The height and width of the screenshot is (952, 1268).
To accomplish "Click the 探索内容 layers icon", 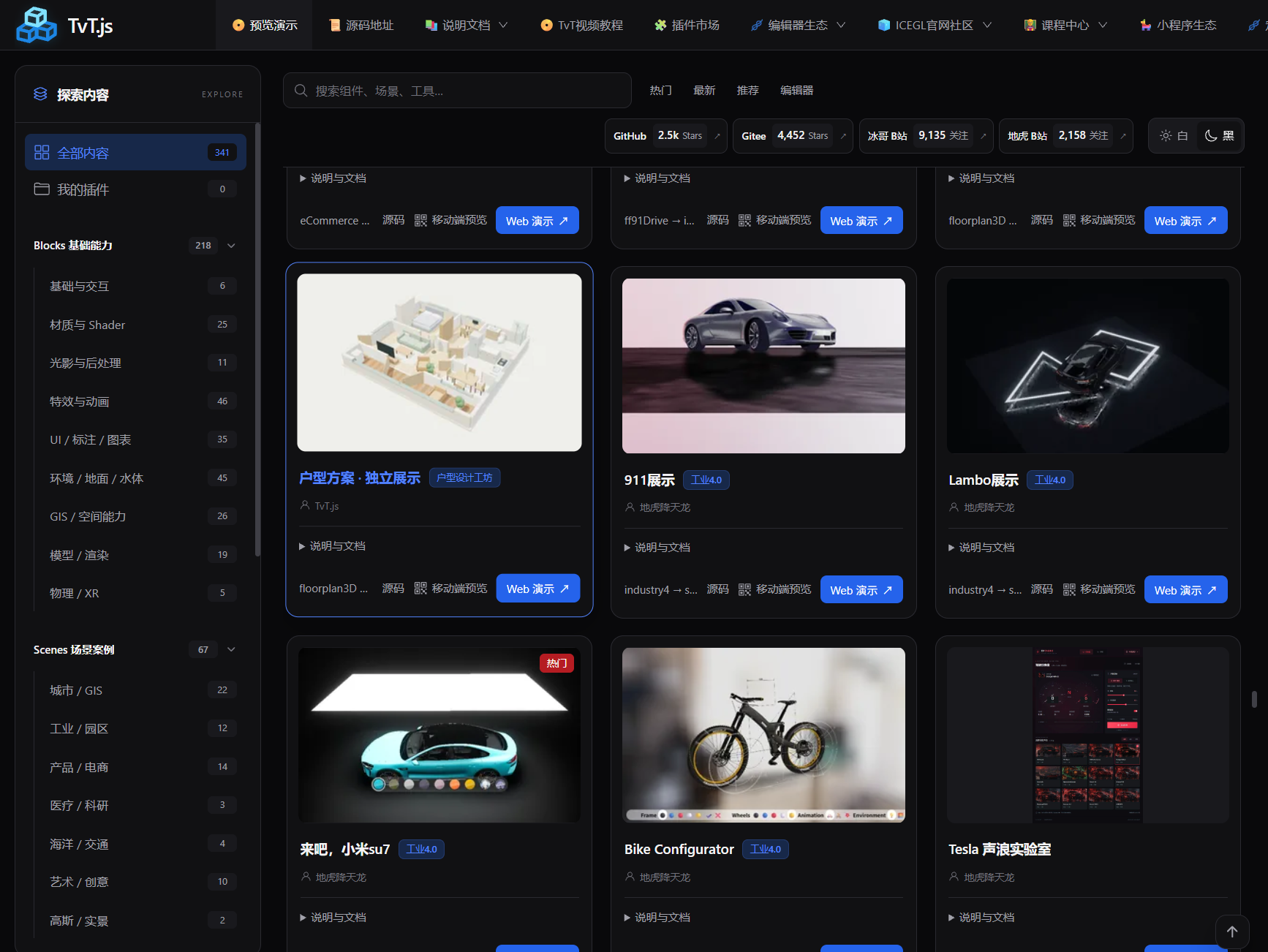I will point(40,94).
